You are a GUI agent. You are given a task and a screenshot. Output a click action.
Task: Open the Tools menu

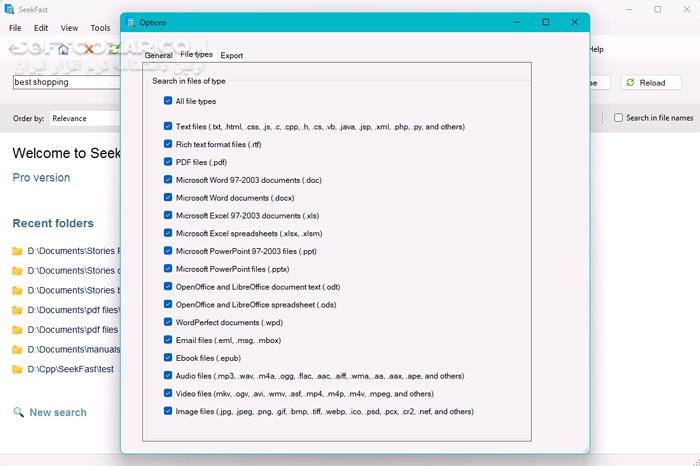100,28
